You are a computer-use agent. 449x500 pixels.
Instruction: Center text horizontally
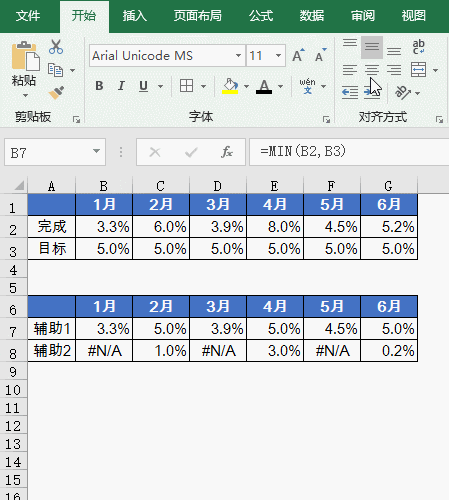pos(372,70)
